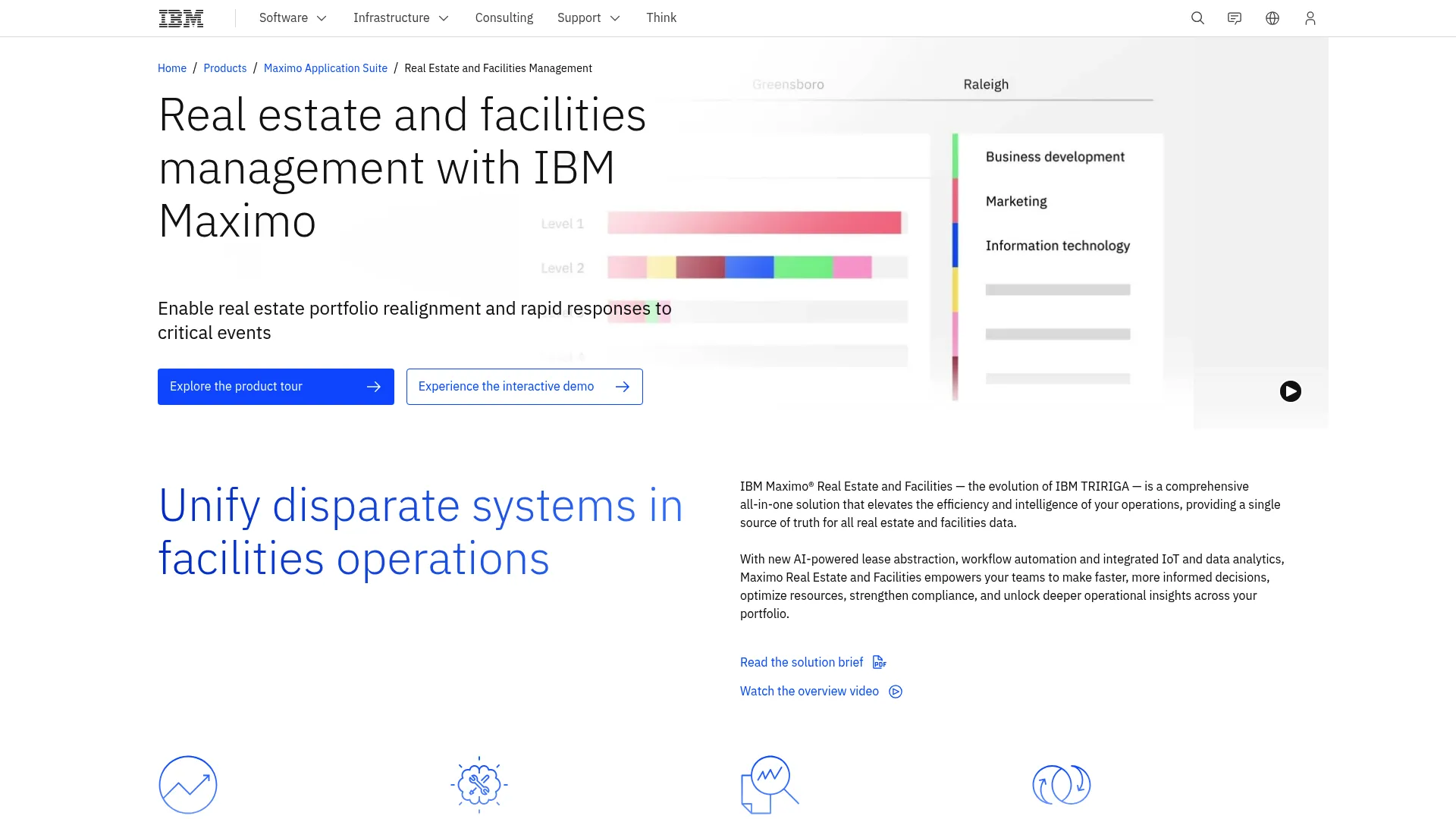Open the search icon in header

[1197, 18]
